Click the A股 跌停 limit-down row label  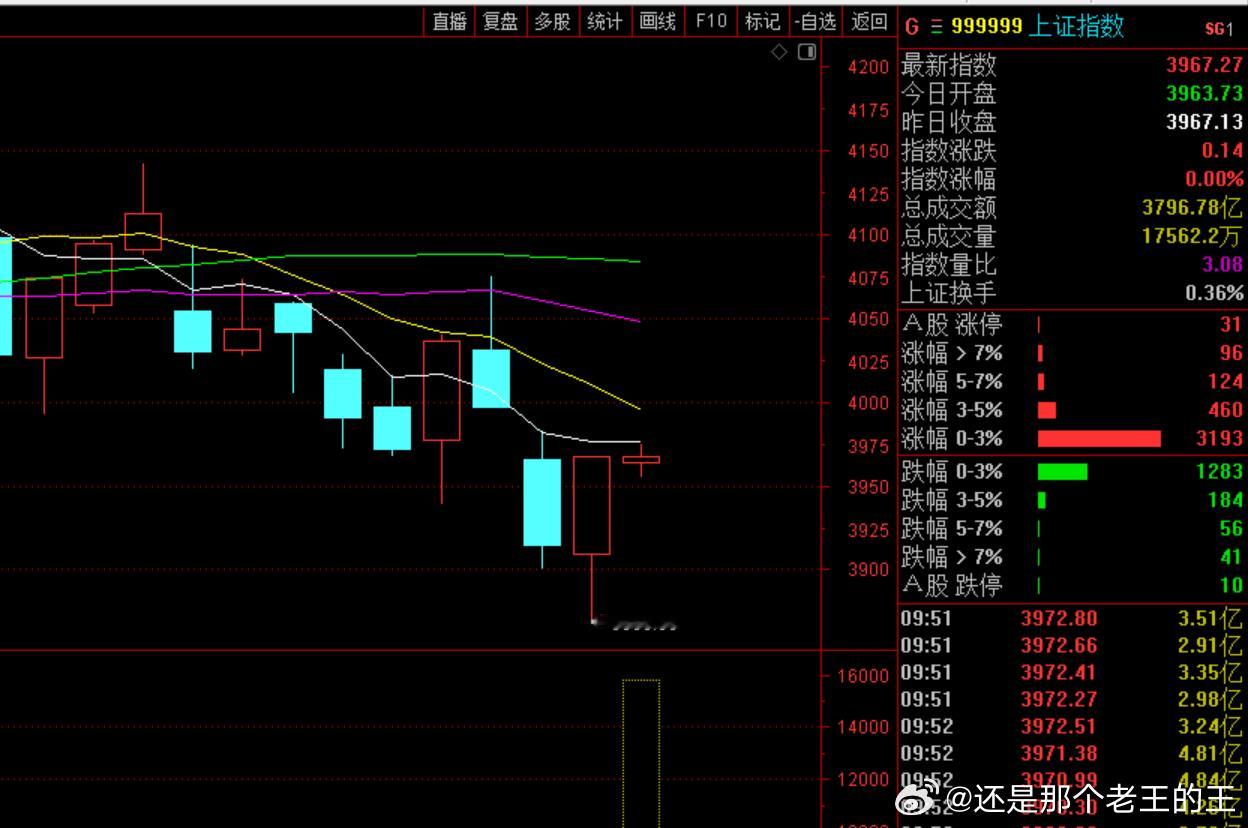click(x=952, y=585)
